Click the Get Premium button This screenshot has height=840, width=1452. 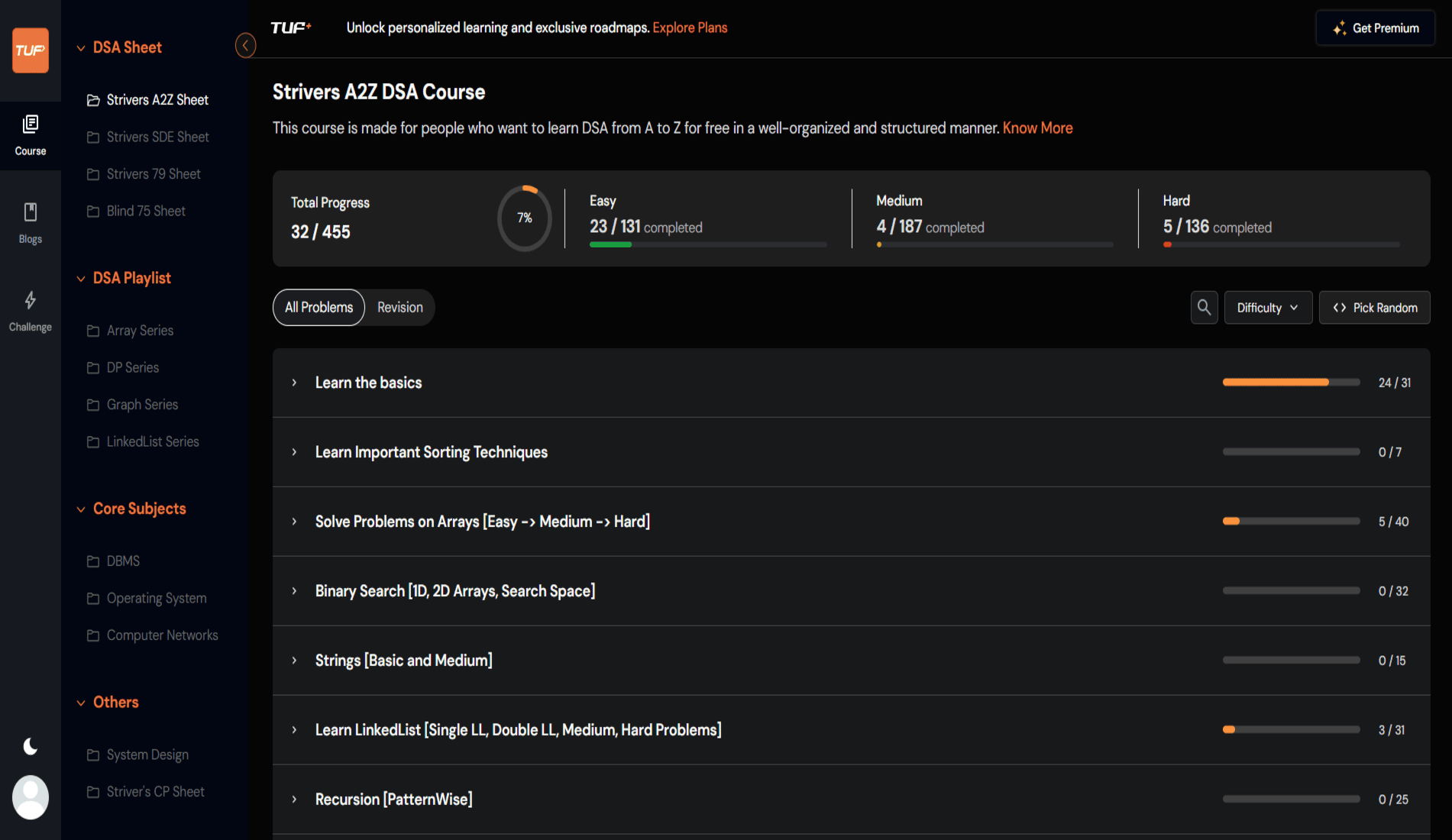(1375, 28)
